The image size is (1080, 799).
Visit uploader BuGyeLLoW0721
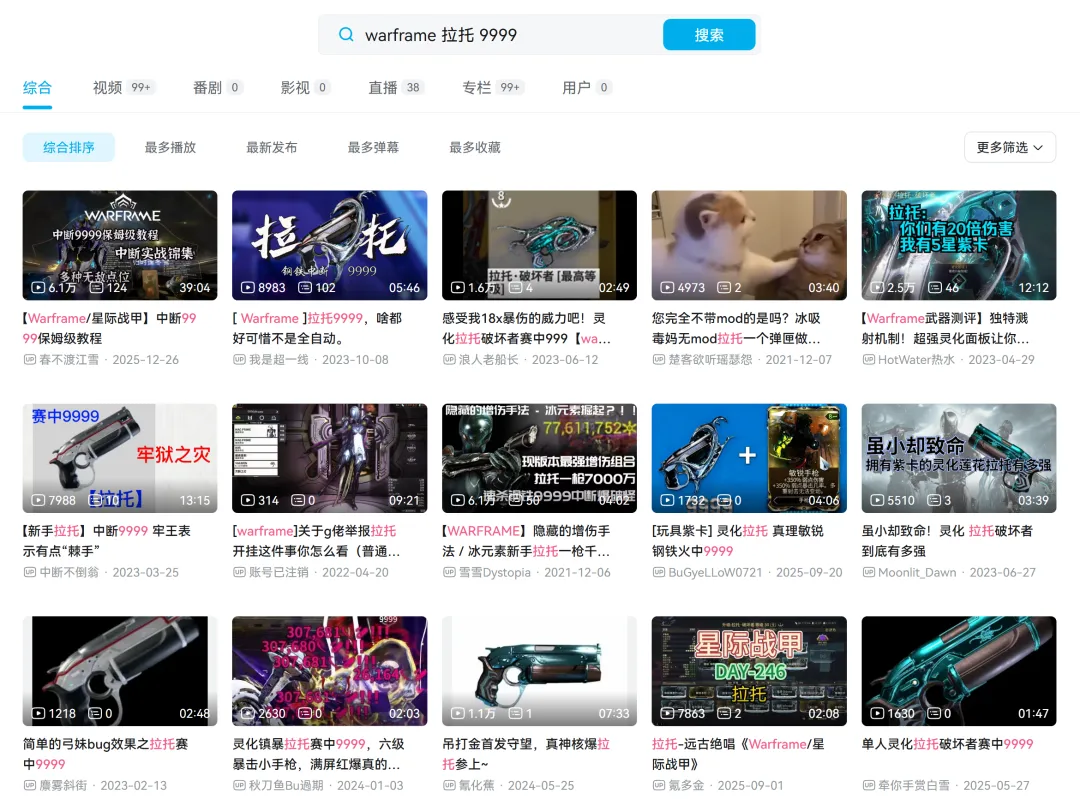[x=715, y=572]
